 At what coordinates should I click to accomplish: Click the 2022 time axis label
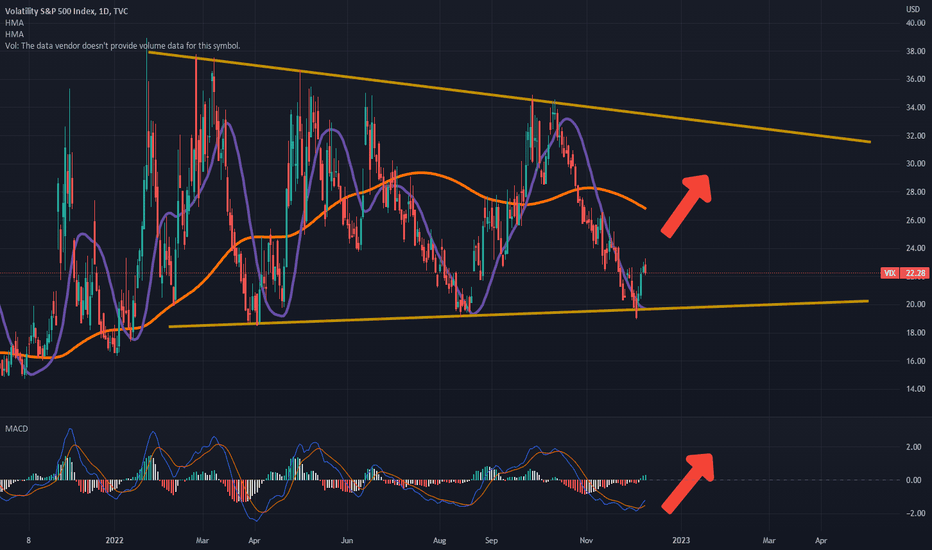tap(114, 540)
